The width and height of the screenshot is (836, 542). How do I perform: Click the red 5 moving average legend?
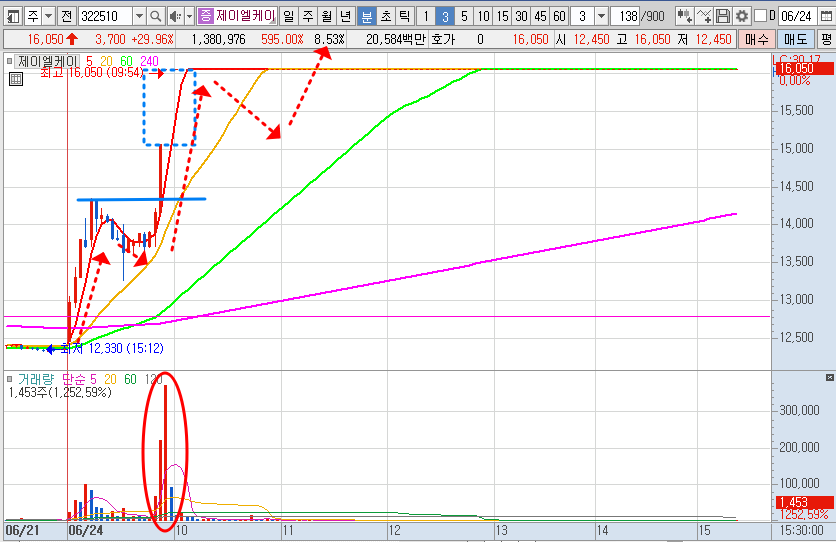[89, 61]
